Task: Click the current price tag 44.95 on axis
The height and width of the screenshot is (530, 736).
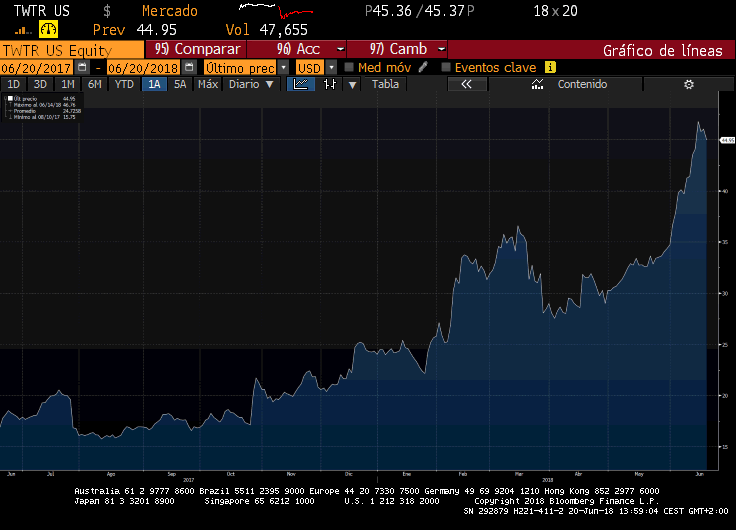Action: tap(727, 140)
